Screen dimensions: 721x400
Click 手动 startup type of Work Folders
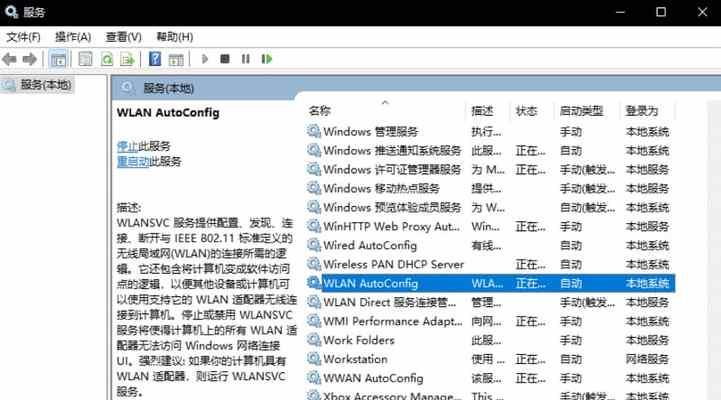pos(571,340)
